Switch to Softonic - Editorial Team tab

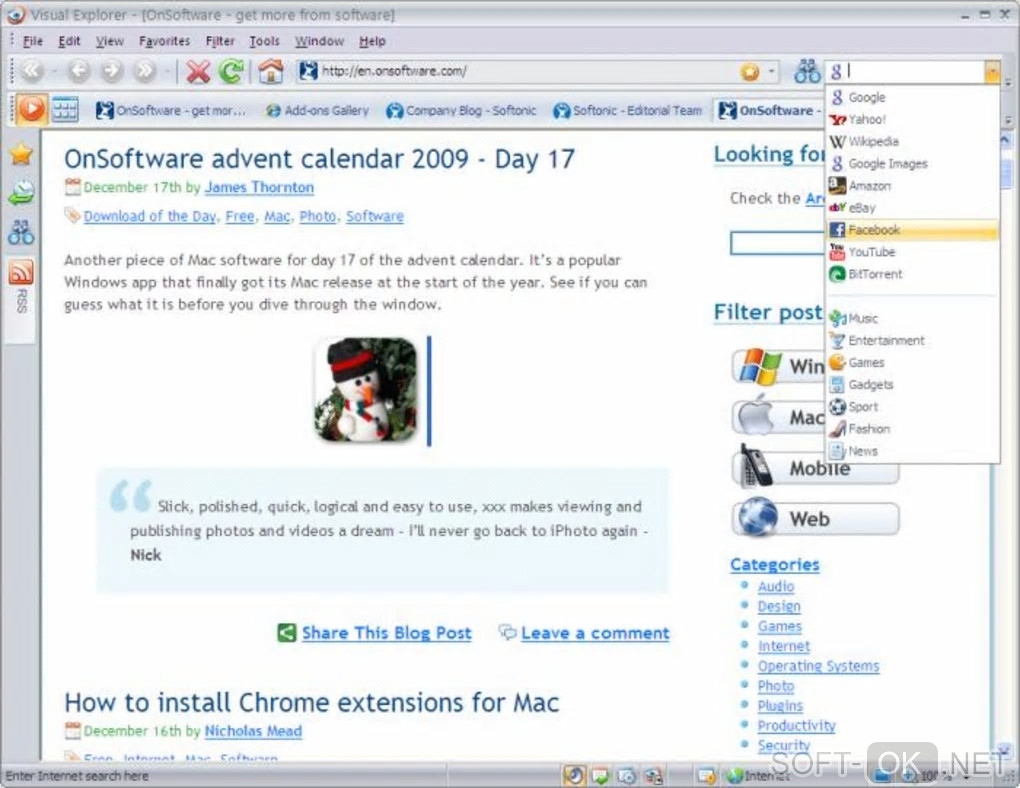click(628, 111)
